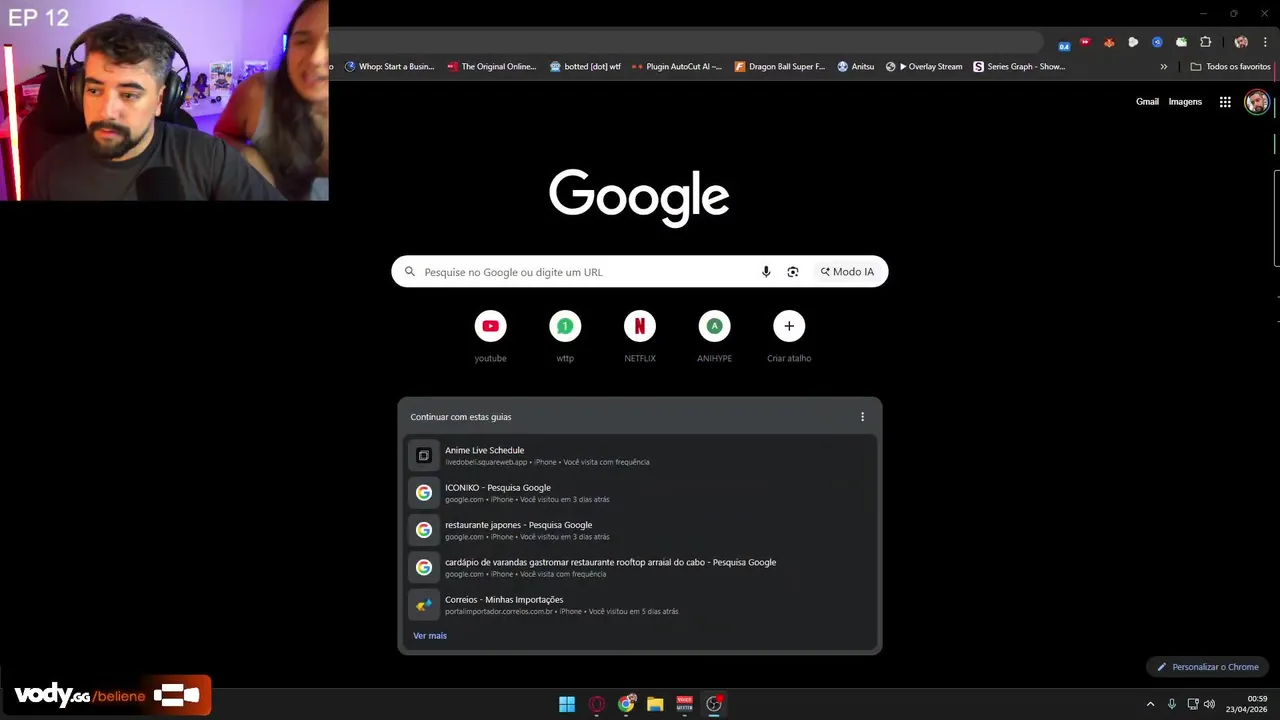1280x720 pixels.
Task: Open network settings from the tray
Action: point(1193,704)
